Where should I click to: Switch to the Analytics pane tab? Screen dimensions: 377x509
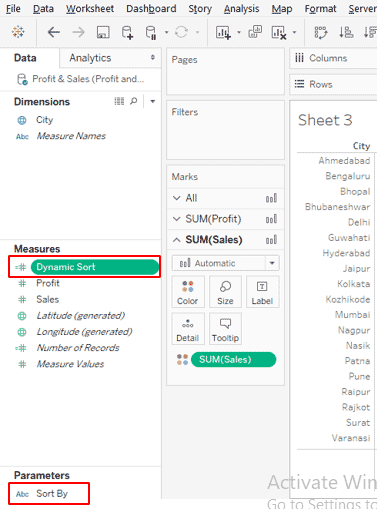(x=90, y=58)
